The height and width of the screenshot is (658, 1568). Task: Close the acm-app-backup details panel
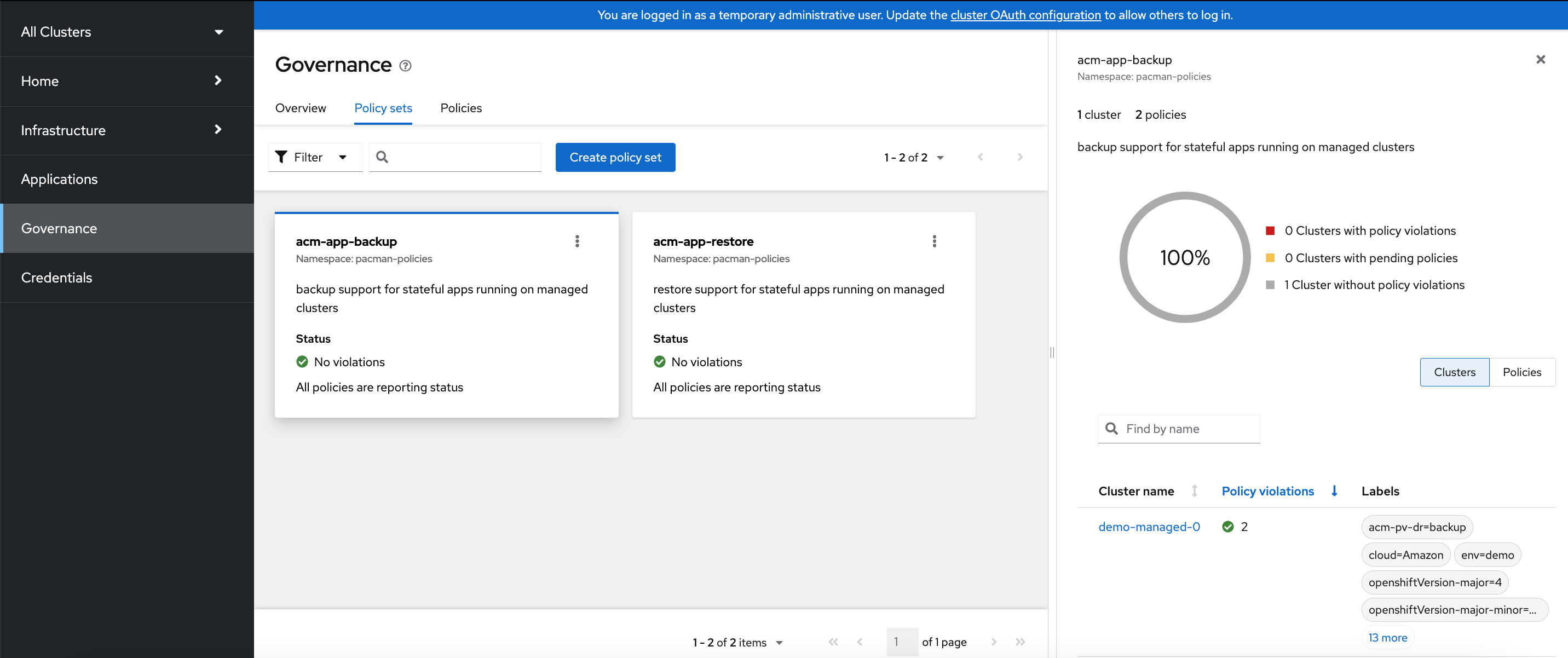click(1540, 60)
